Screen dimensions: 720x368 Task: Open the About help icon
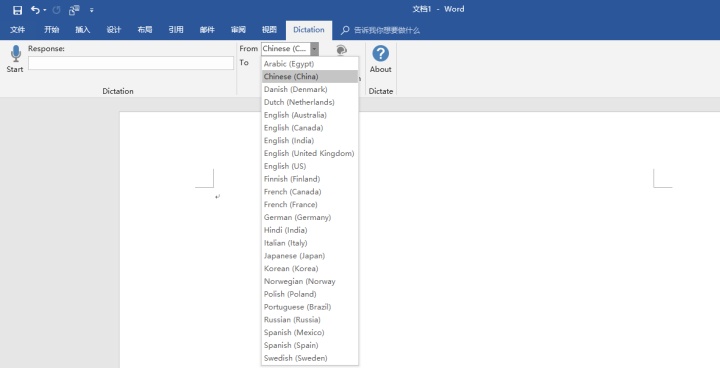pyautogui.click(x=381, y=53)
